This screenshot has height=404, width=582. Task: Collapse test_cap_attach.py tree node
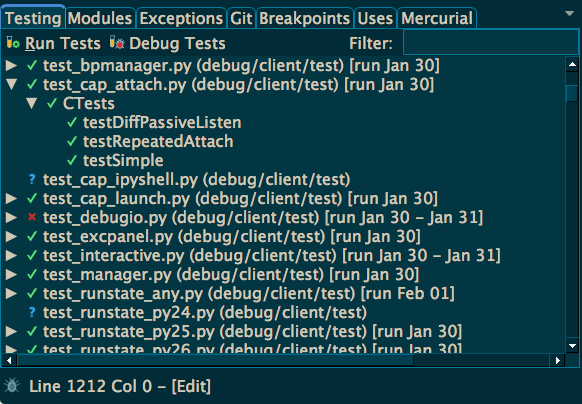(12, 84)
